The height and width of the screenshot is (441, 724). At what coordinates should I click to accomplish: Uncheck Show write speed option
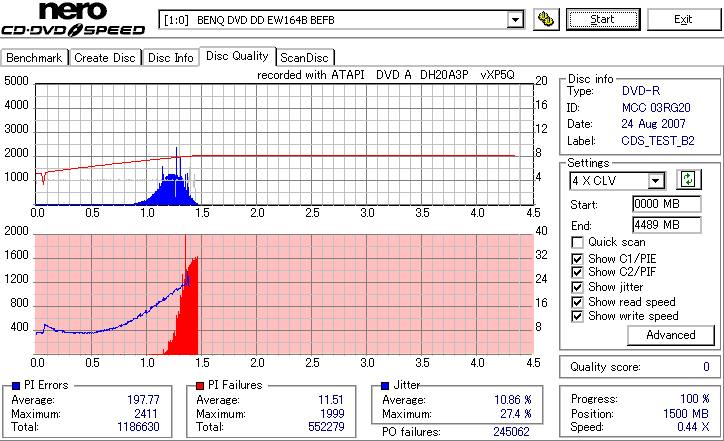click(577, 316)
